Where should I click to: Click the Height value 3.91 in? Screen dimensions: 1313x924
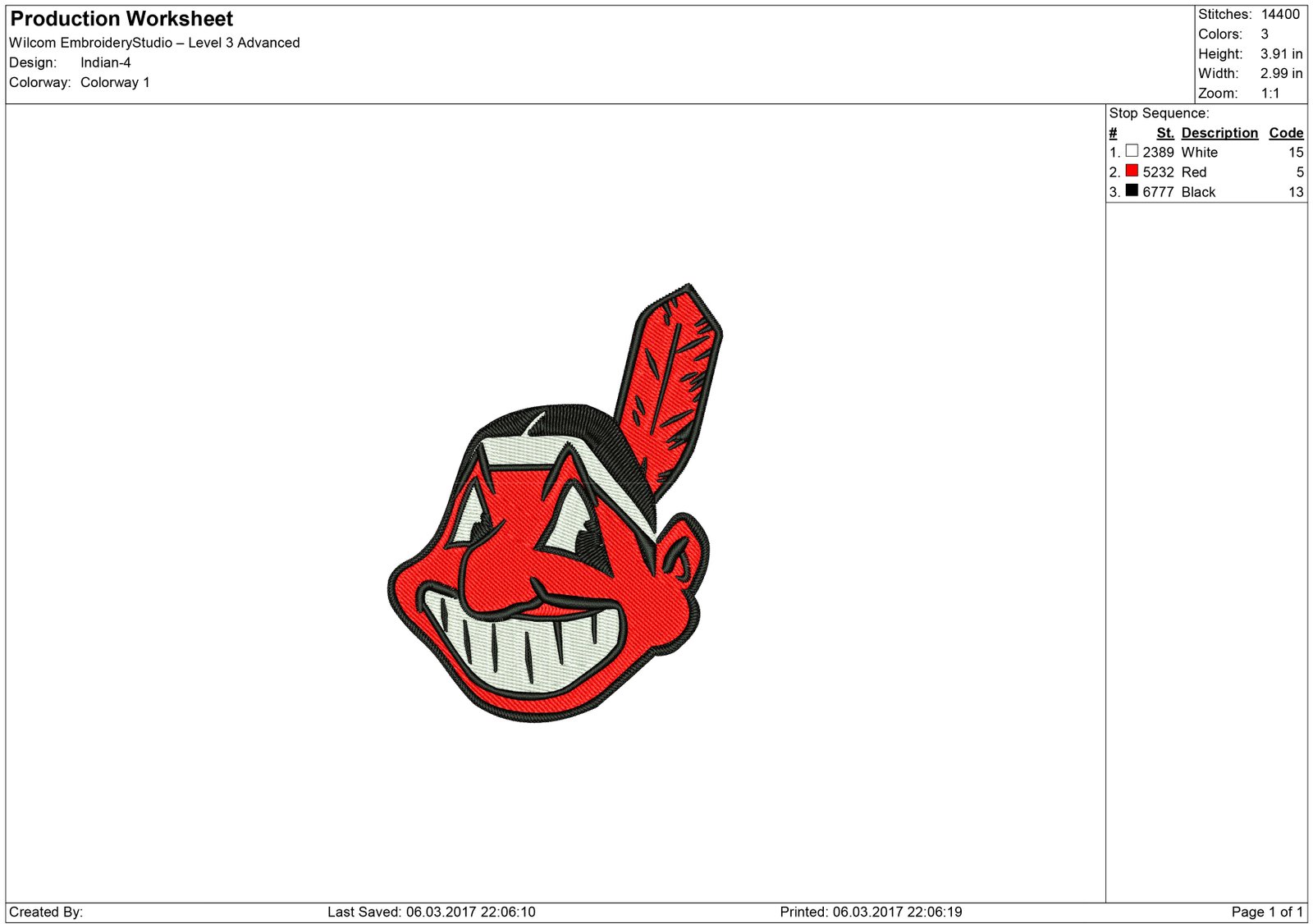point(1279,53)
